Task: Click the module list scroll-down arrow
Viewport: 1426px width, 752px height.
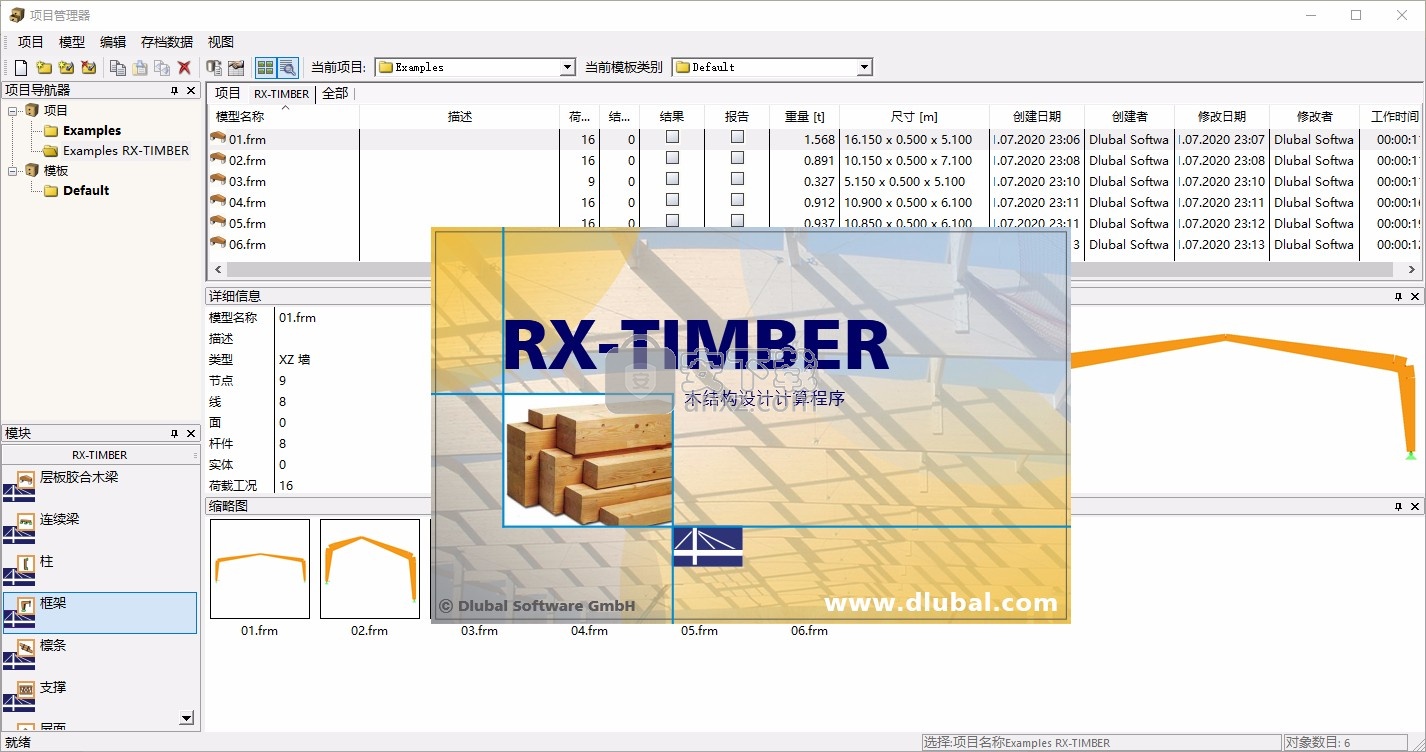Action: pyautogui.click(x=187, y=718)
